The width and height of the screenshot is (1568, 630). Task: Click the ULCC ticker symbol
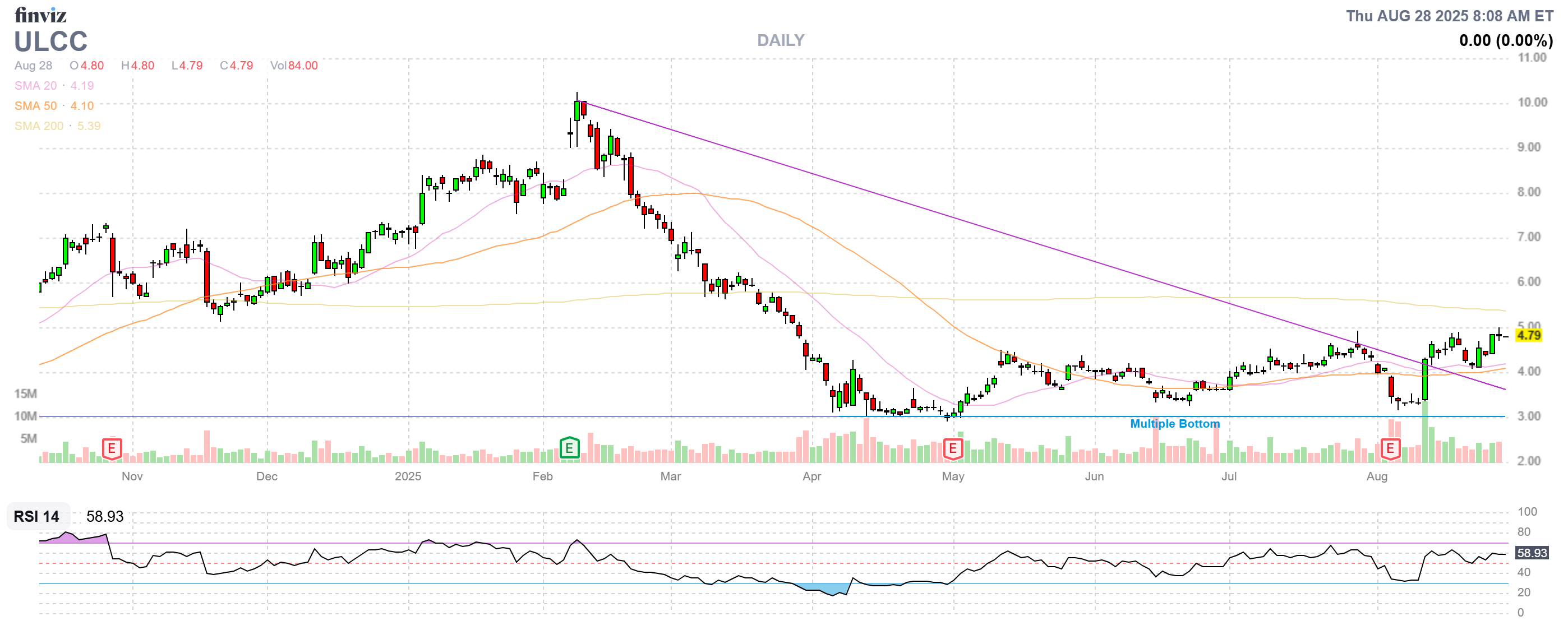50,42
